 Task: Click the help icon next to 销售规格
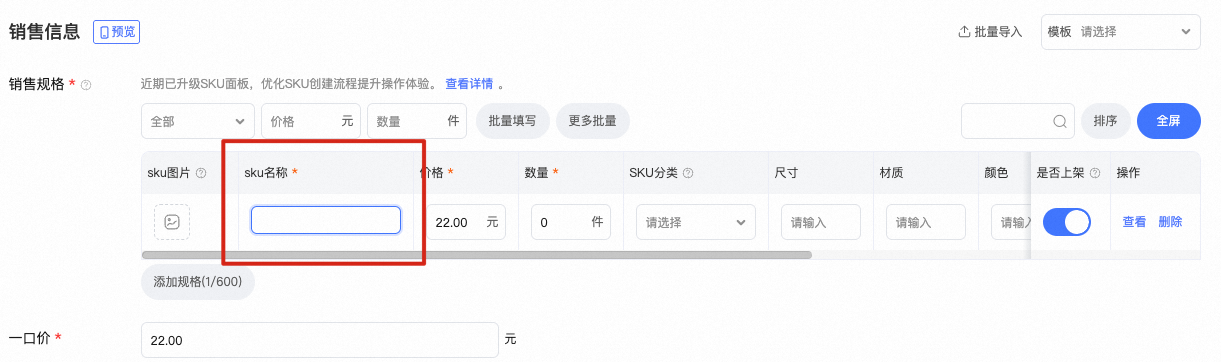86,85
